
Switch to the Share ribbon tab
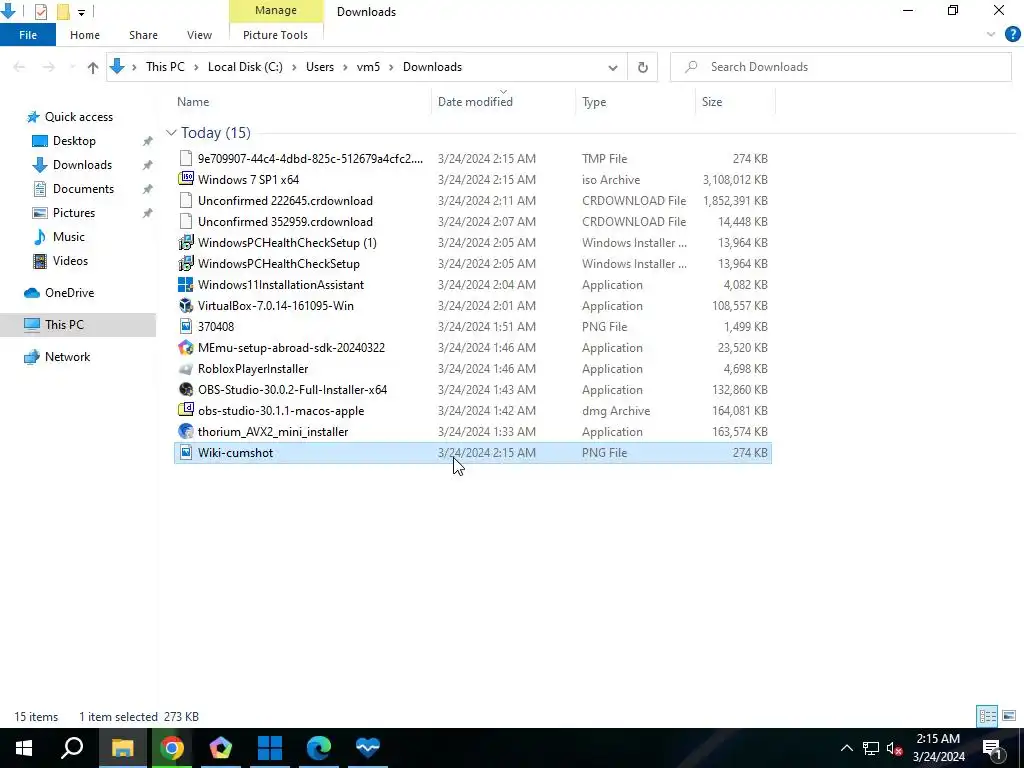click(143, 35)
